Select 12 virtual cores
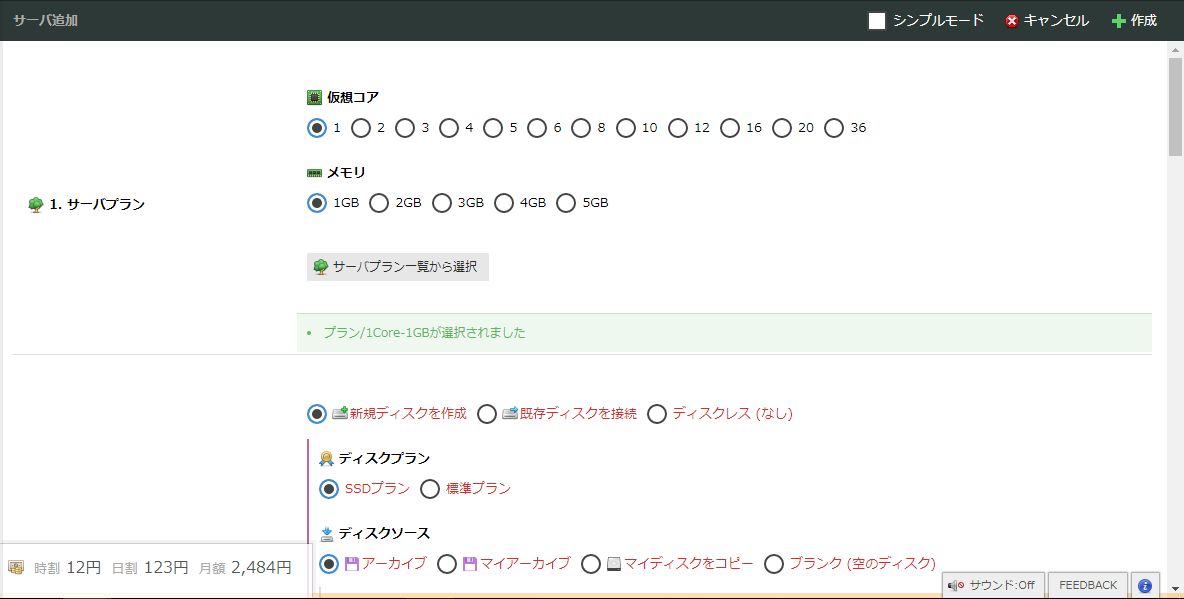 [678, 128]
